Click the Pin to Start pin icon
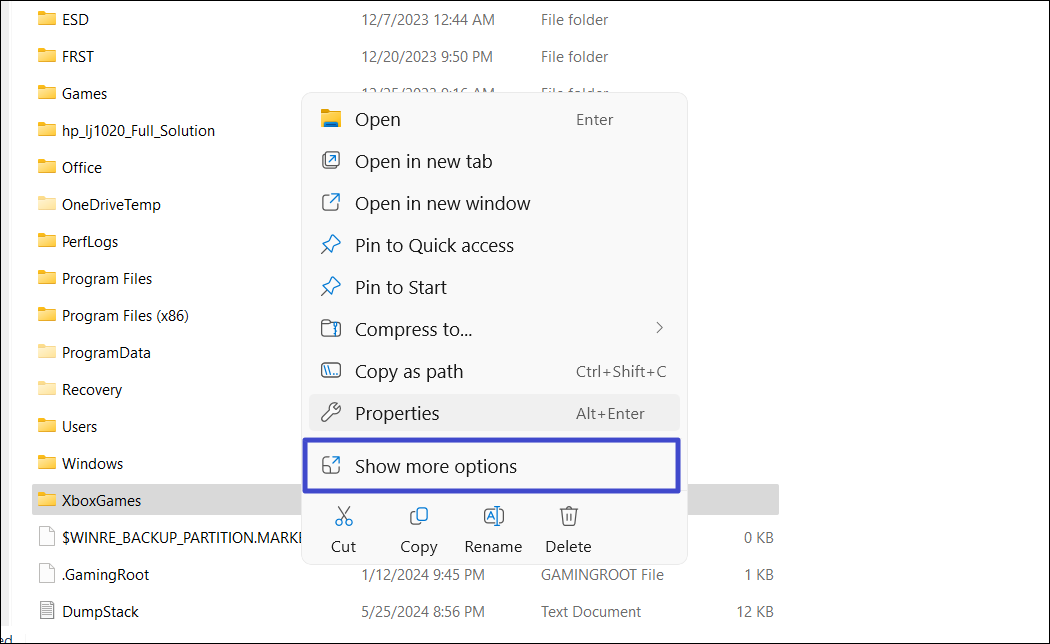Screen dimensions: 1050x644 coord(331,287)
